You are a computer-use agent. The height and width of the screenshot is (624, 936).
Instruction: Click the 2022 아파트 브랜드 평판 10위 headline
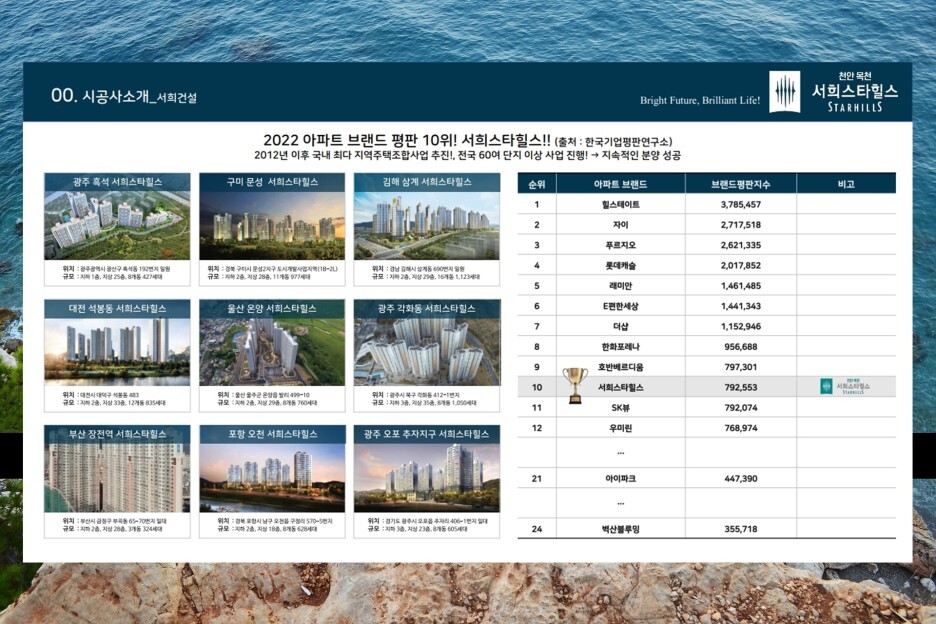407,141
